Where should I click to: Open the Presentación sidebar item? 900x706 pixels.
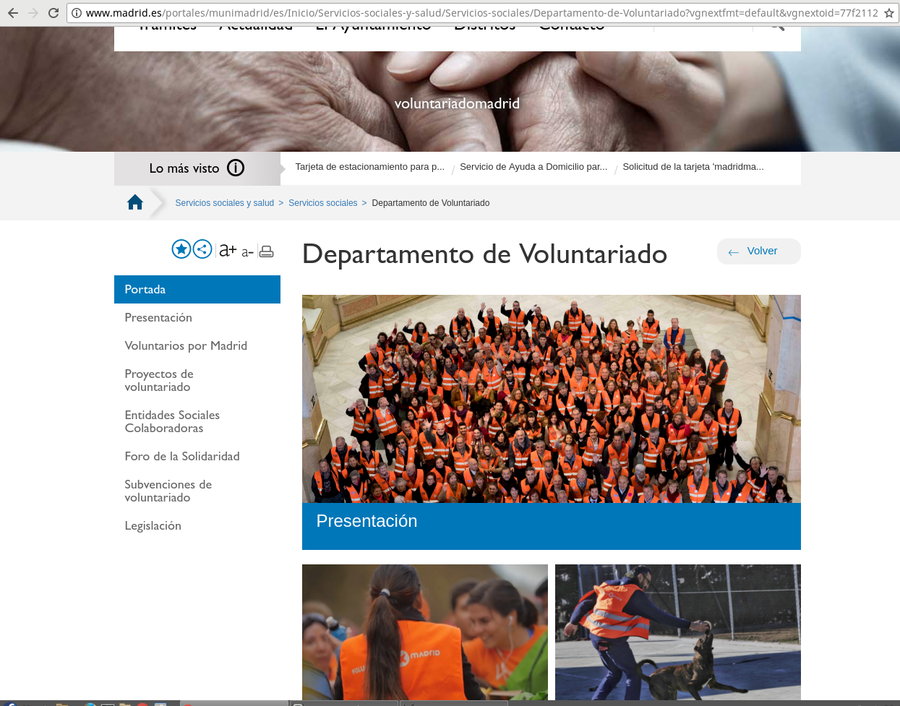(x=158, y=318)
